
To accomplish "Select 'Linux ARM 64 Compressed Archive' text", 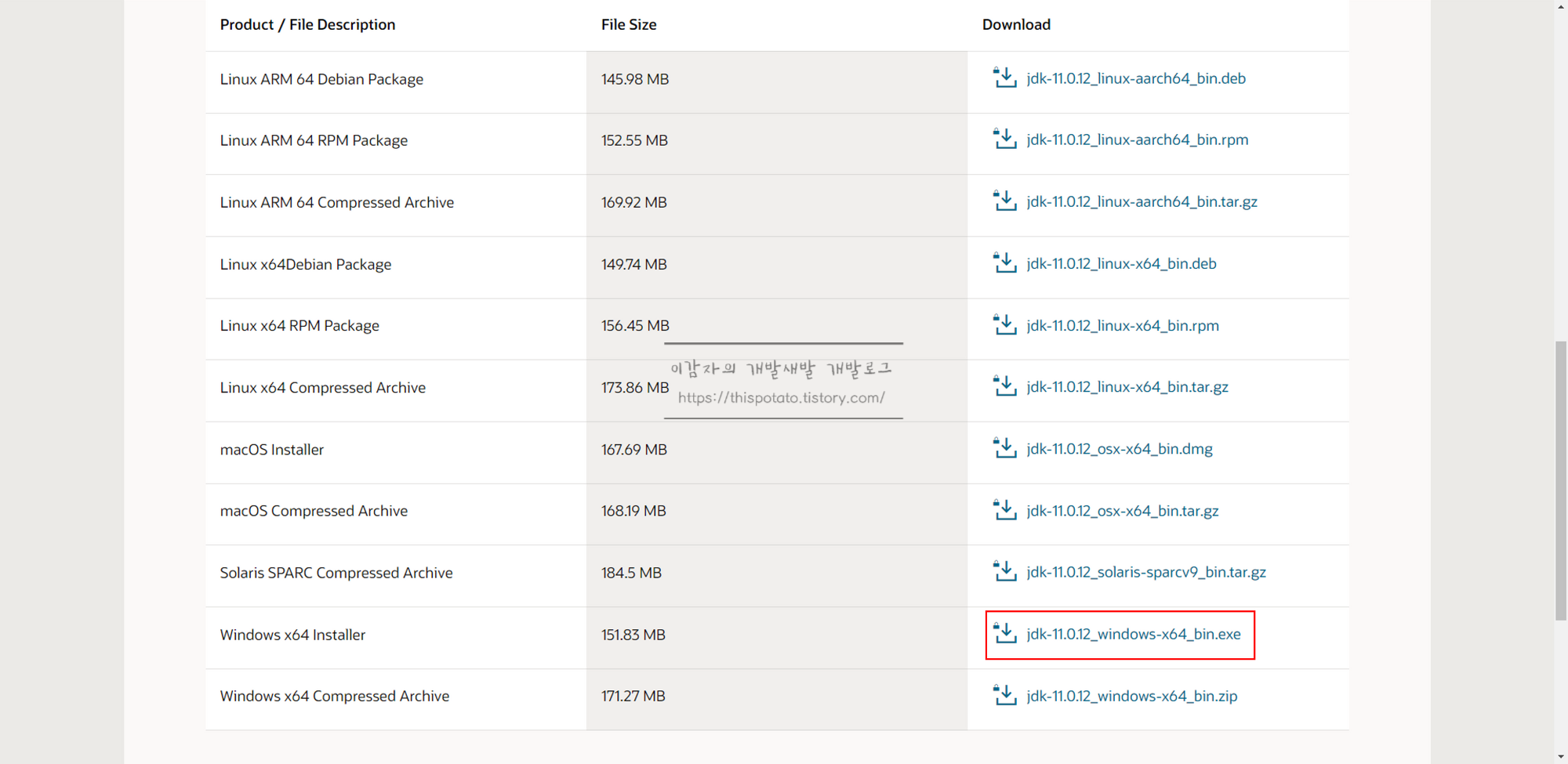I will 337,202.
